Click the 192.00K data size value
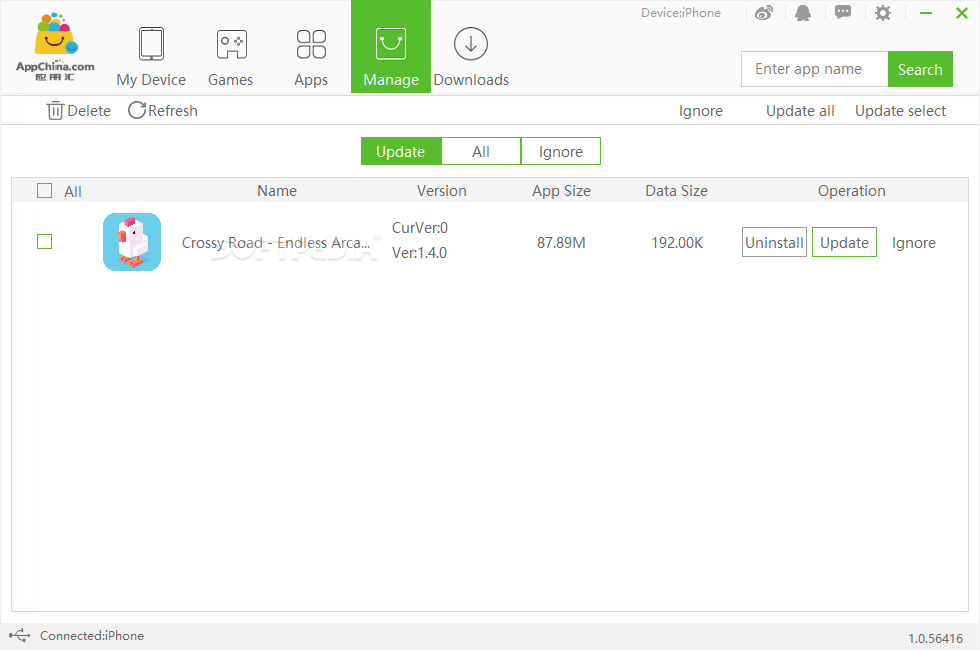The height and width of the screenshot is (650, 980). [x=678, y=242]
